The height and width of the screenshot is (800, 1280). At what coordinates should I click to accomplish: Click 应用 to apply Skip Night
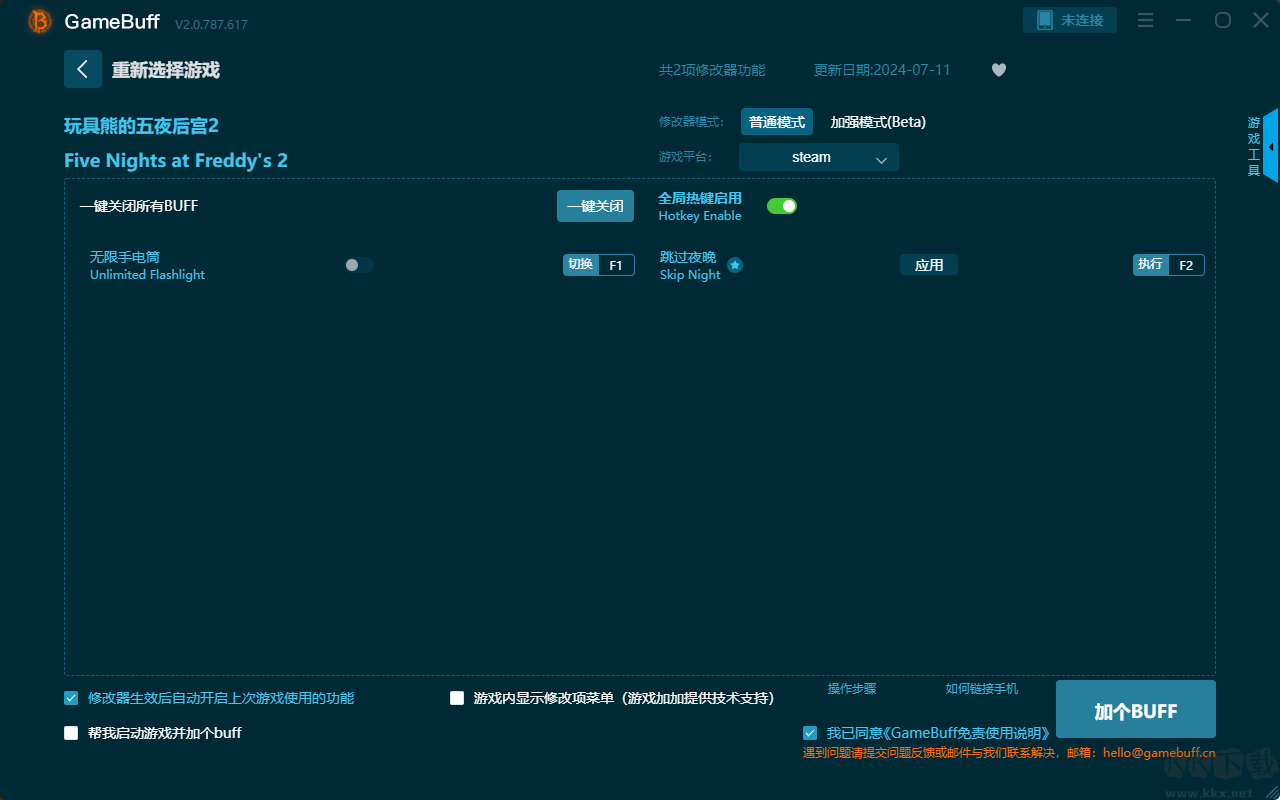[929, 265]
